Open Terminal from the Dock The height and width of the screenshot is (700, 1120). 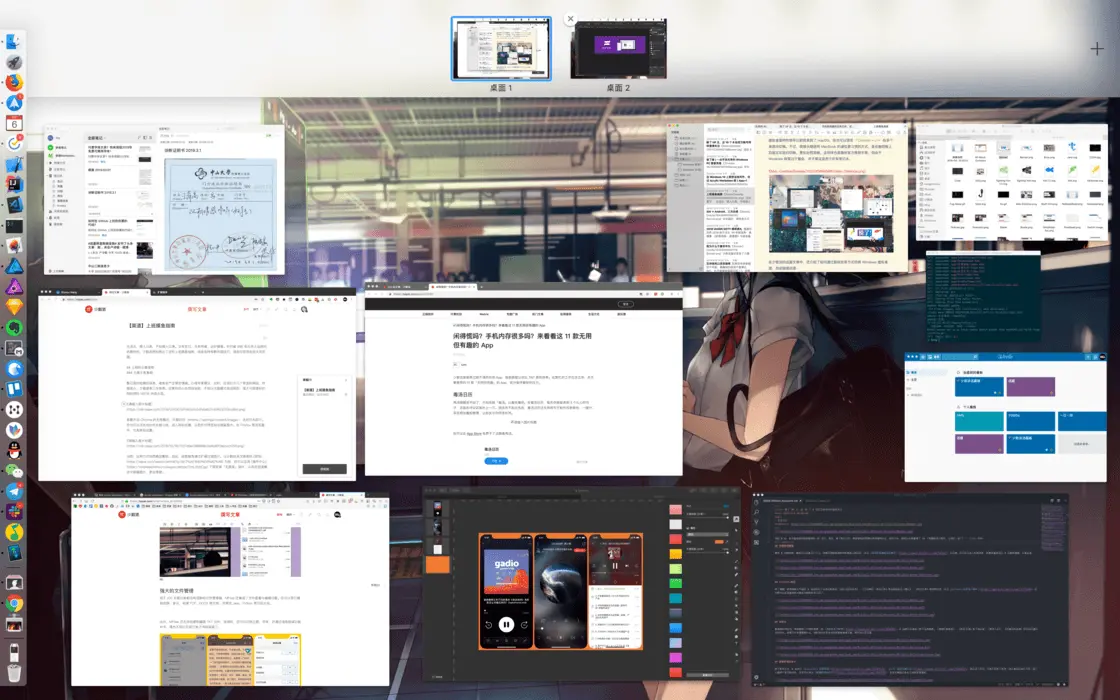click(14, 226)
